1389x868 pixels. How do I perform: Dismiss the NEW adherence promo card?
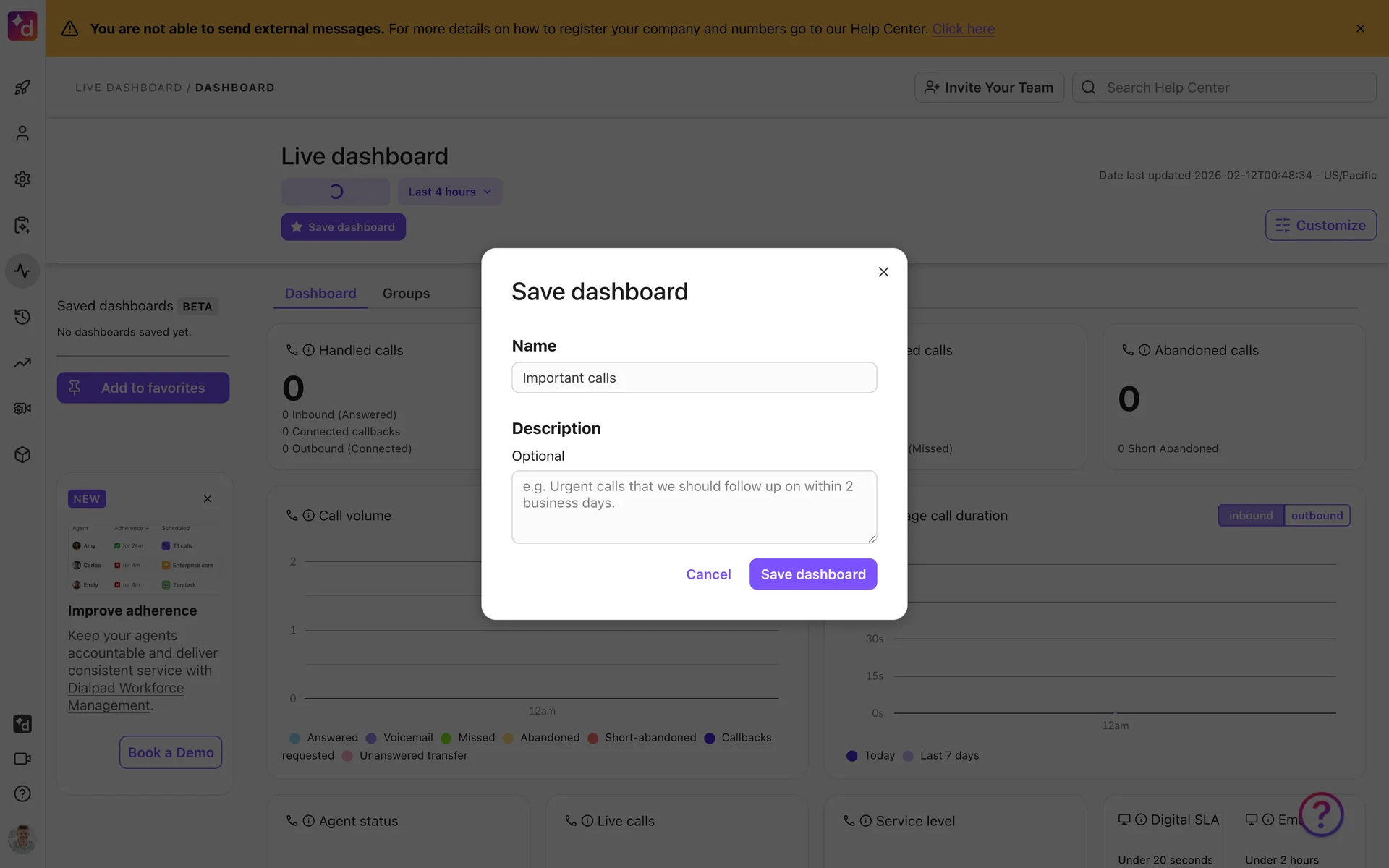pyautogui.click(x=208, y=499)
